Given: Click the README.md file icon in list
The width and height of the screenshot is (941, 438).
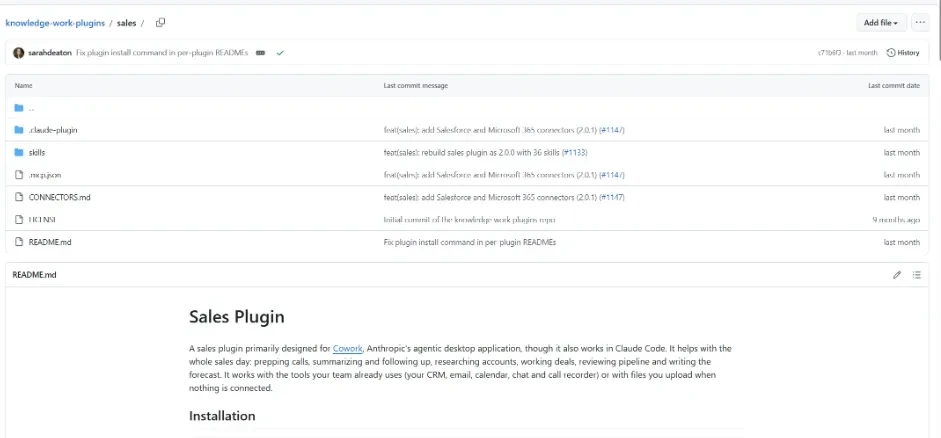Looking at the screenshot, I should 19,242.
